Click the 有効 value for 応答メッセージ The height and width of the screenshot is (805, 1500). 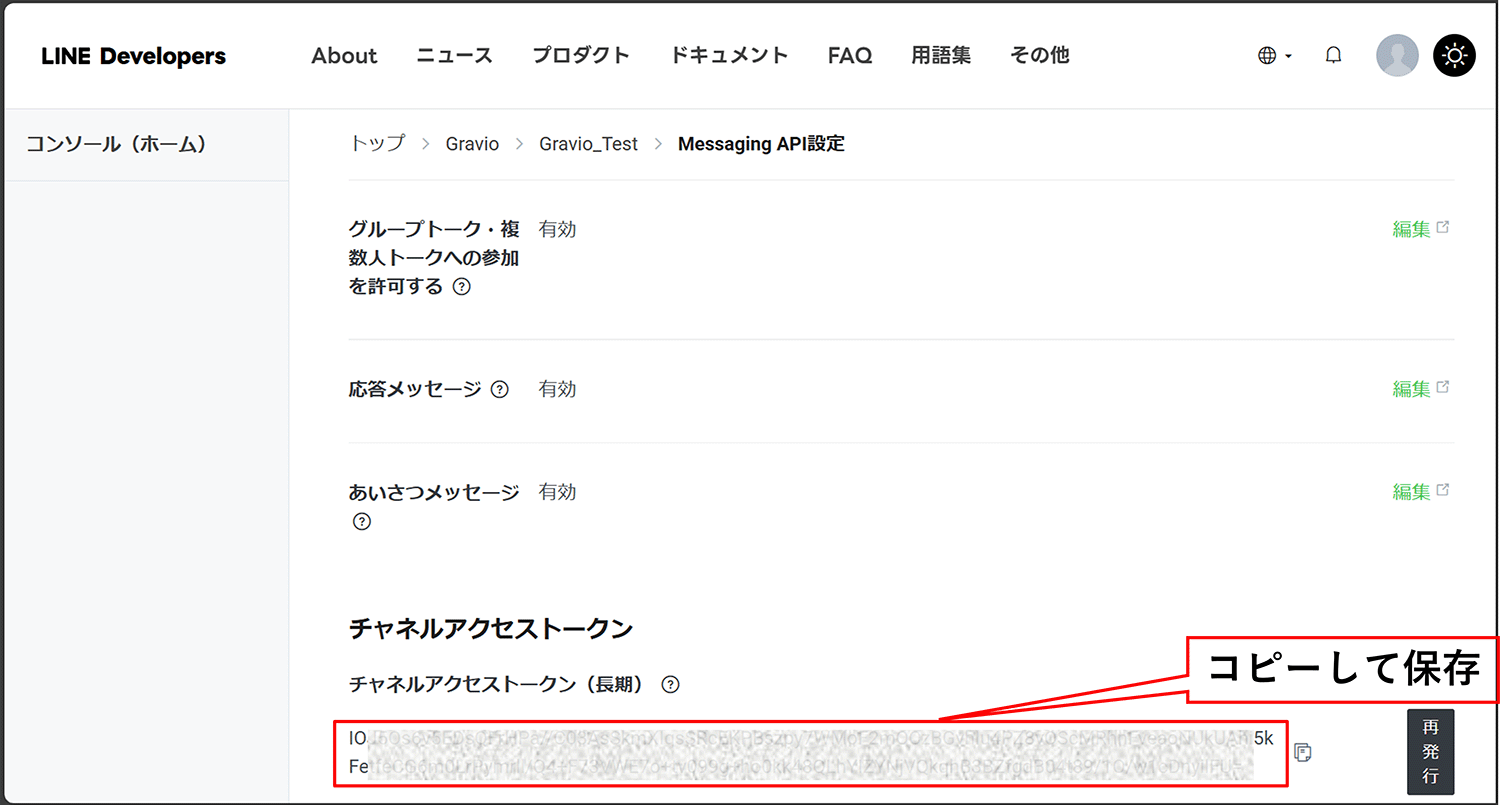(x=557, y=389)
